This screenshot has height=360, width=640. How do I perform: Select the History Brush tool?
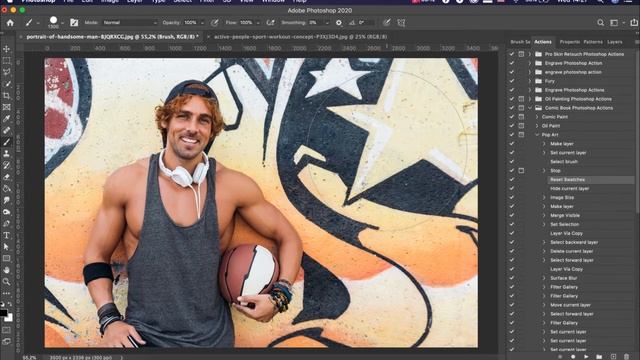pos(7,165)
